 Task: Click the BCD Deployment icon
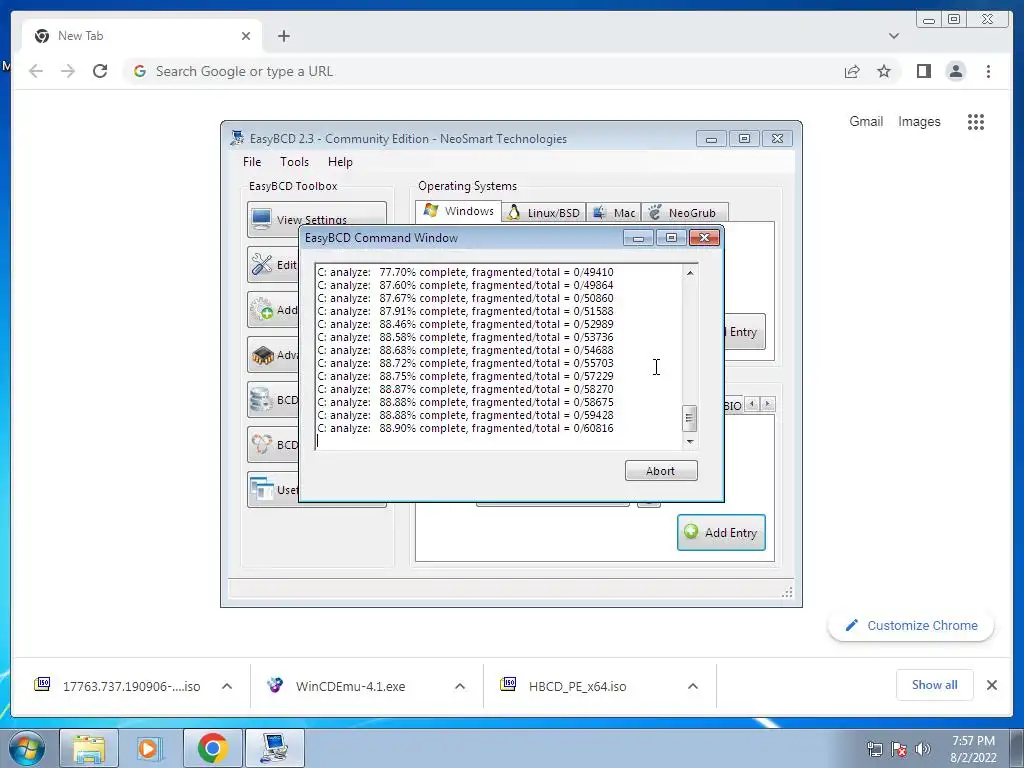click(262, 445)
